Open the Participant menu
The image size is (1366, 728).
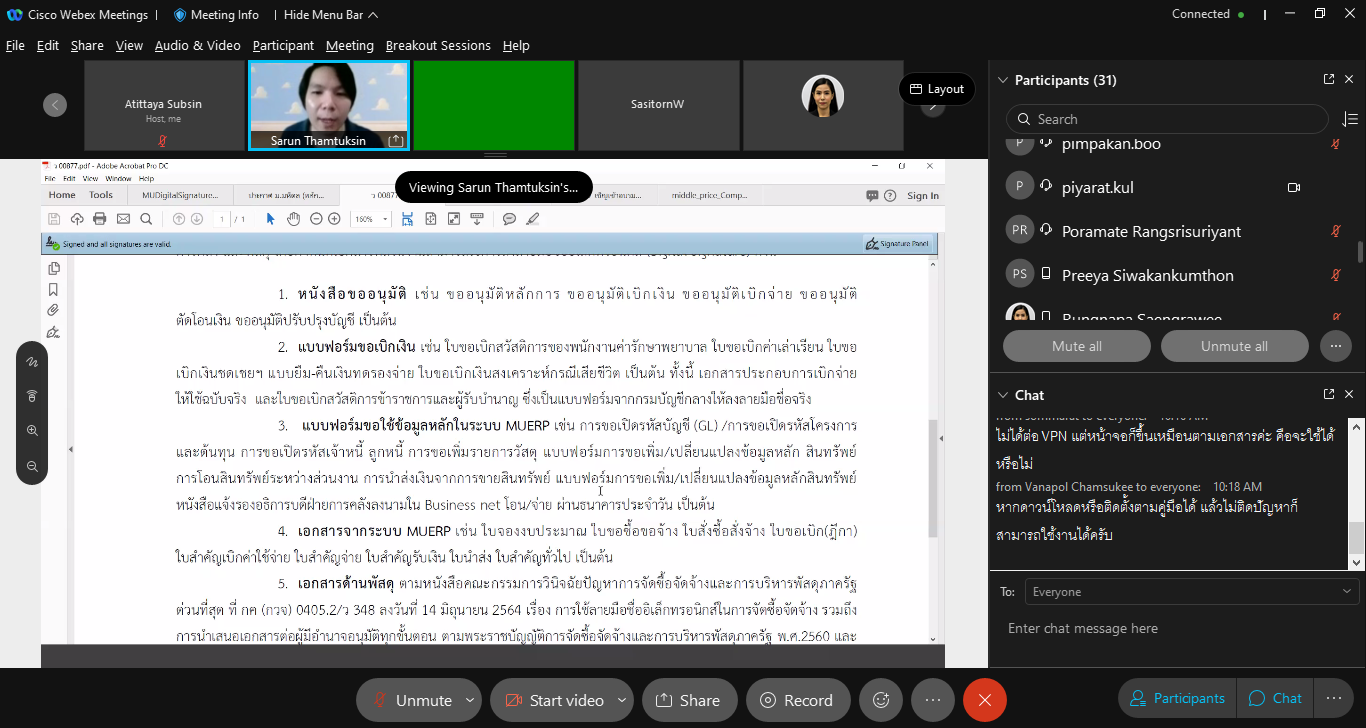coord(283,45)
